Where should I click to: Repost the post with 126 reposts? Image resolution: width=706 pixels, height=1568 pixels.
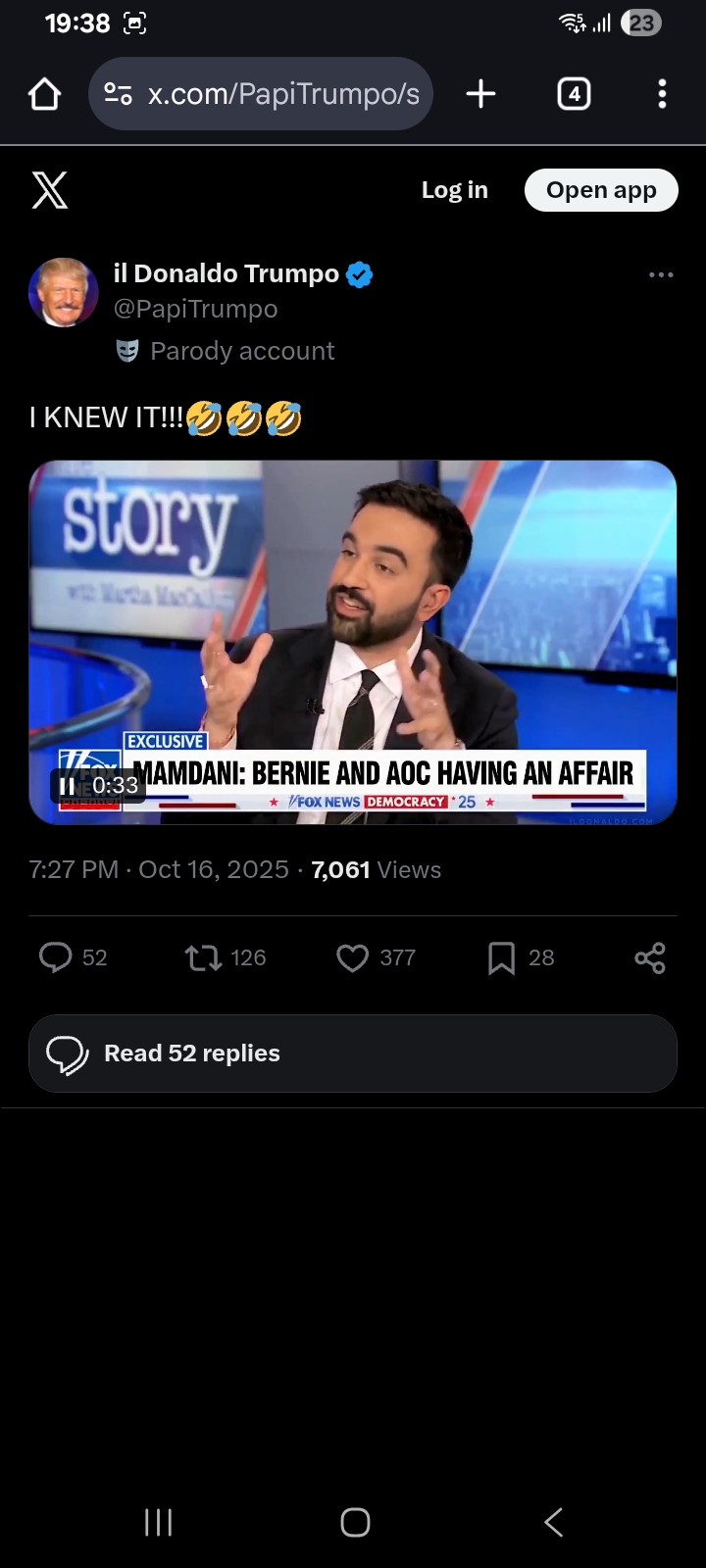click(x=204, y=957)
